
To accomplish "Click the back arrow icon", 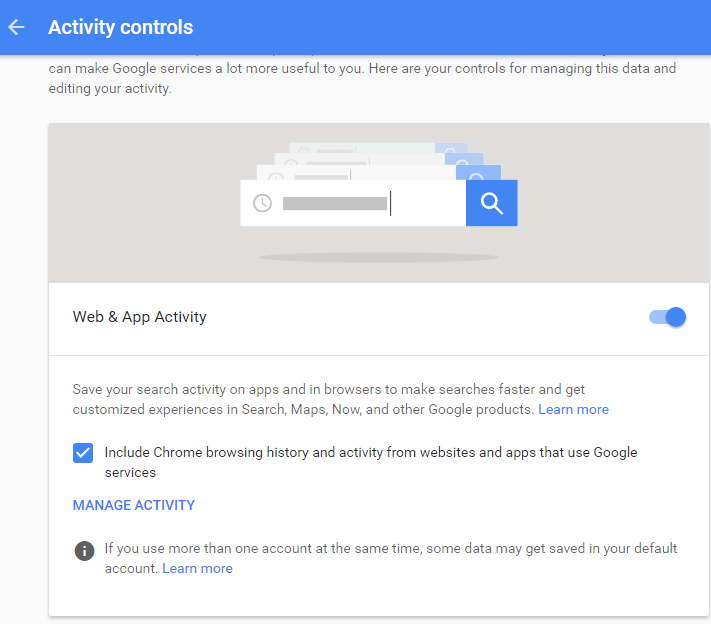I will [16, 27].
